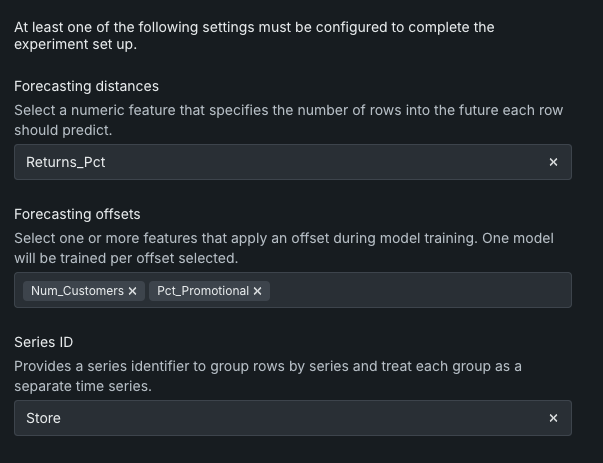This screenshot has width=603, height=463.
Task: Click the Store value in Series ID
Action: (x=43, y=418)
